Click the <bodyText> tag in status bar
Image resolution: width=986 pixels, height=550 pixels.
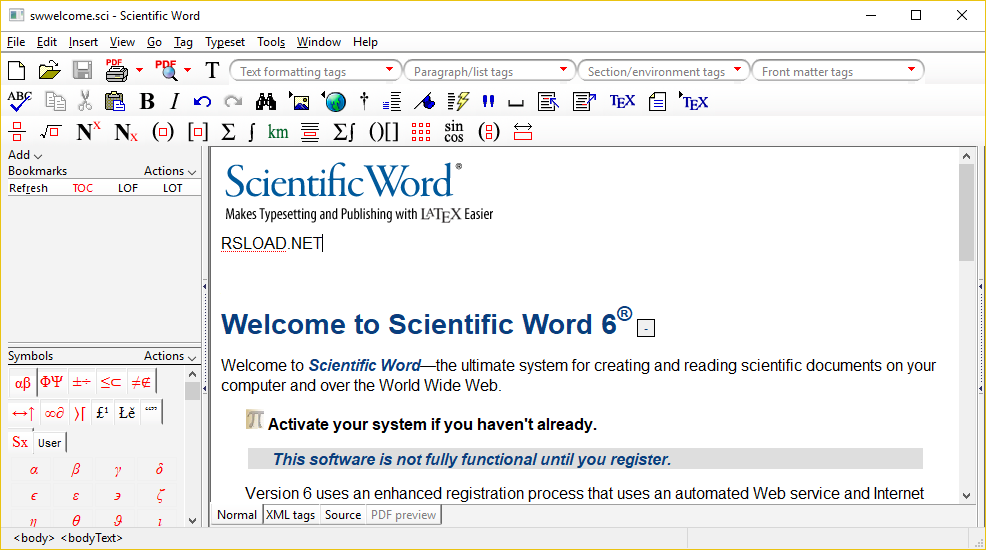click(x=92, y=538)
